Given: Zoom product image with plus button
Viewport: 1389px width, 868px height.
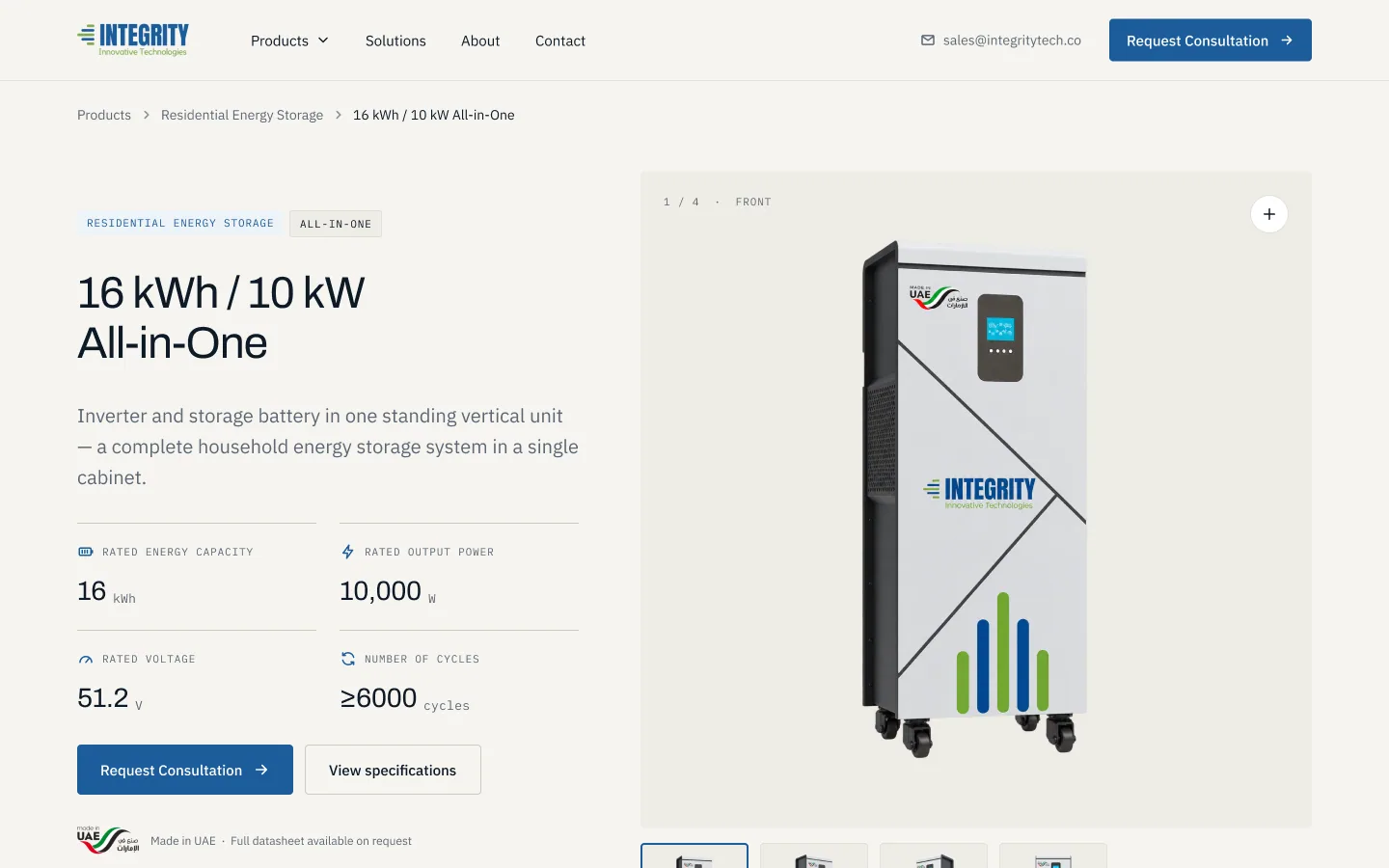Looking at the screenshot, I should (1269, 214).
